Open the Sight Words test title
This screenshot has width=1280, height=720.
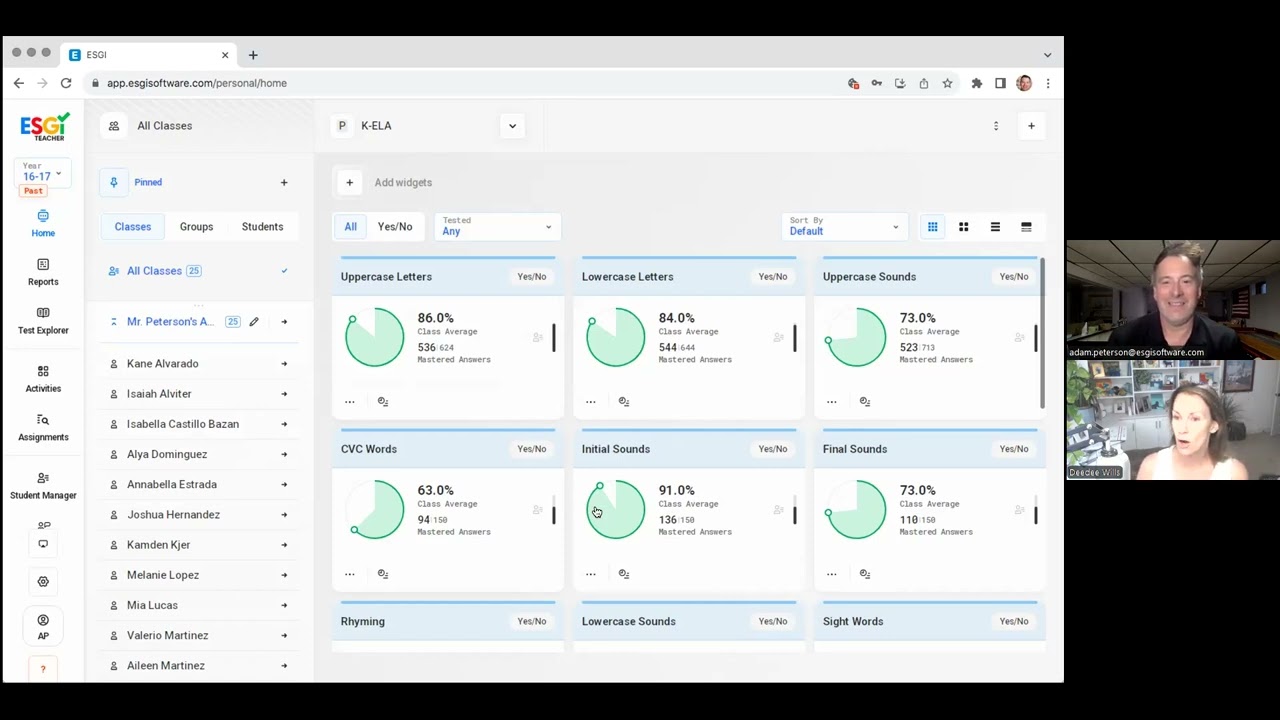click(x=853, y=622)
